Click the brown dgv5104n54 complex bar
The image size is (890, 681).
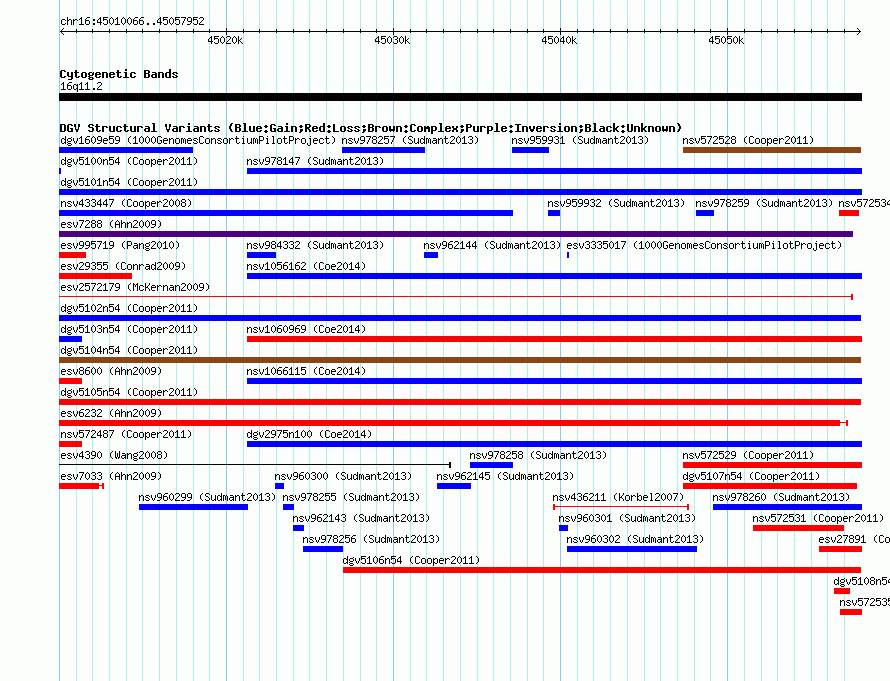coord(460,360)
